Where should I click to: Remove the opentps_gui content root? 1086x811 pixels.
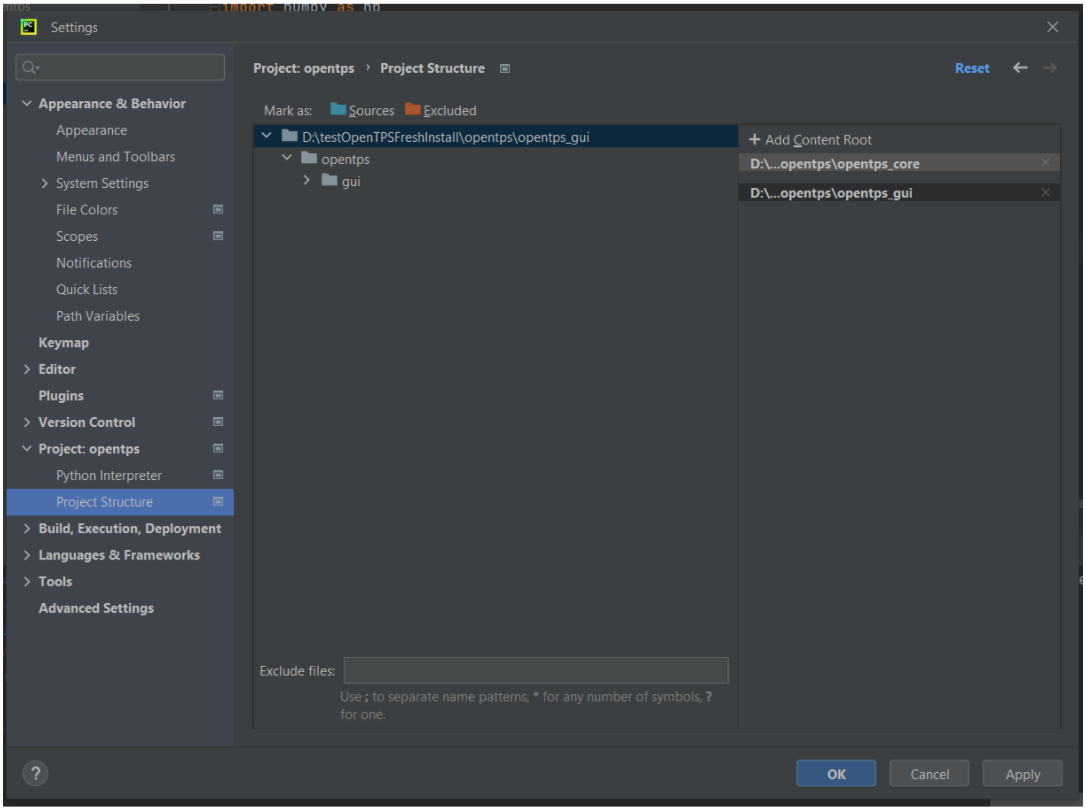[x=1045, y=193]
